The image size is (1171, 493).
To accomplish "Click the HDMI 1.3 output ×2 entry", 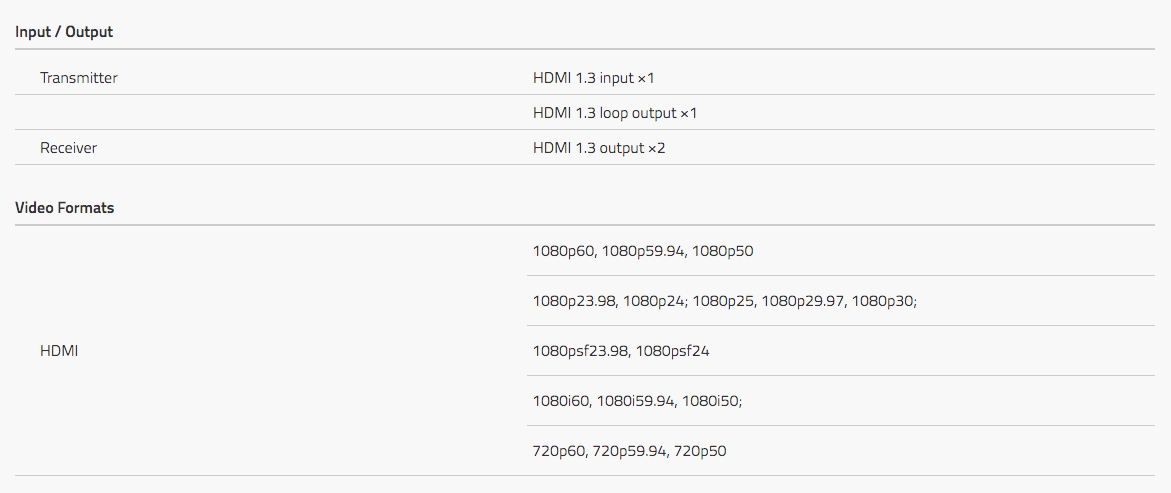I will (x=599, y=148).
